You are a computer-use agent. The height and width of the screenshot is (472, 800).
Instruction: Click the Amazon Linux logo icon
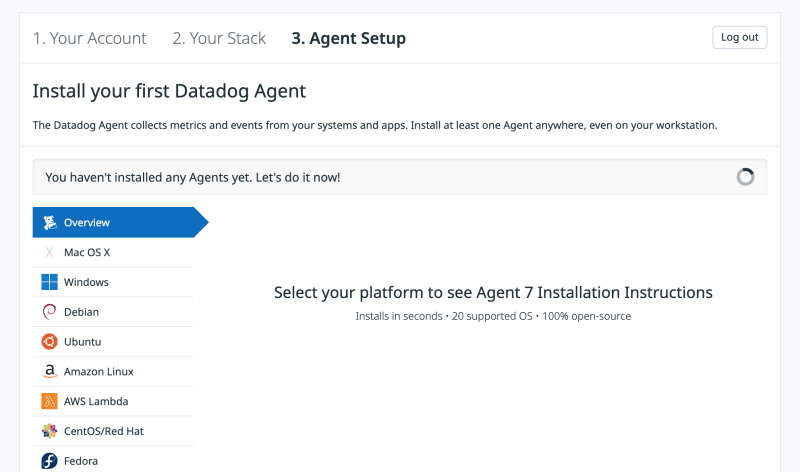pos(49,371)
